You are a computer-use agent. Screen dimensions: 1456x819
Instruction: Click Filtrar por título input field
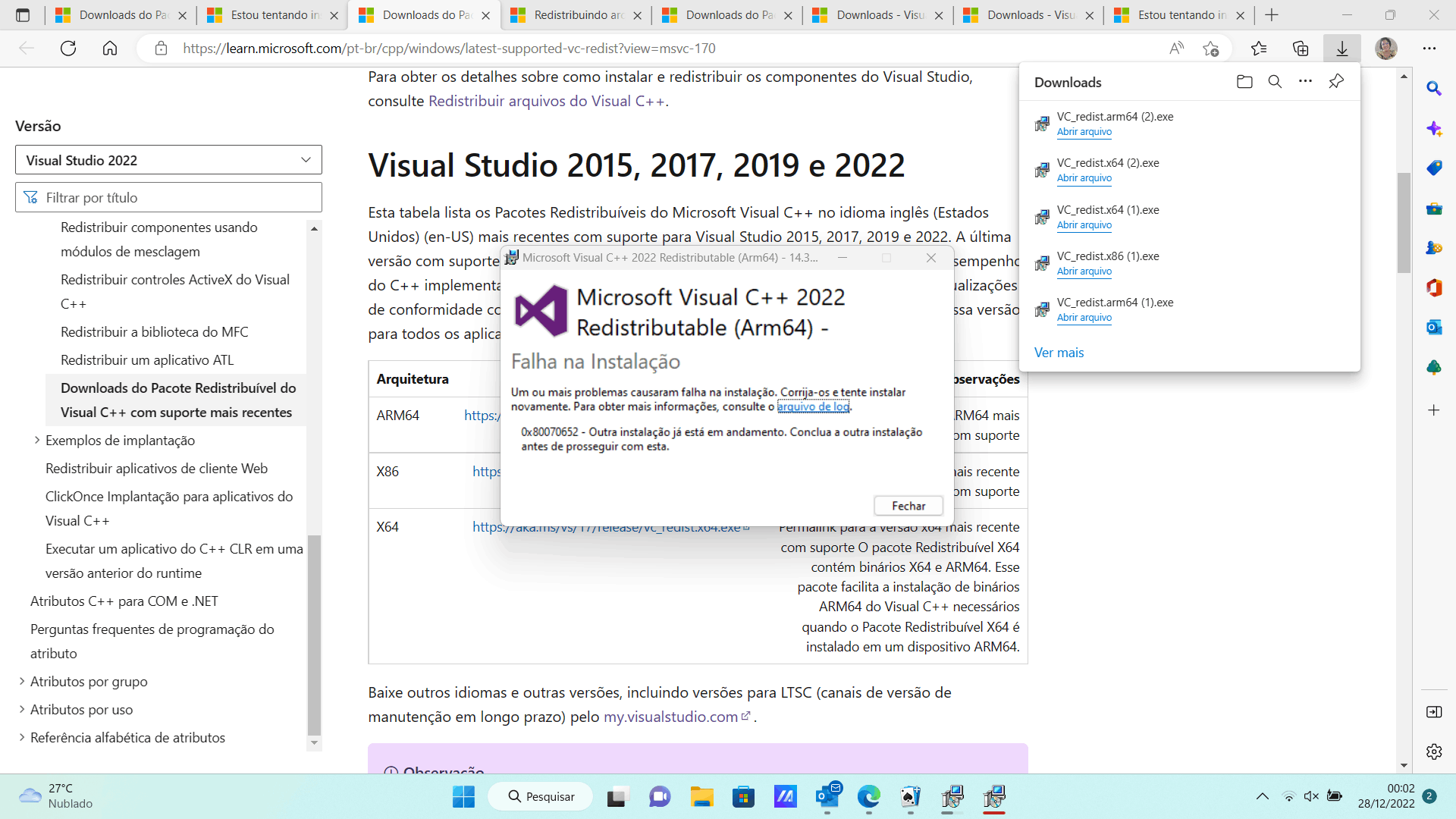168,198
